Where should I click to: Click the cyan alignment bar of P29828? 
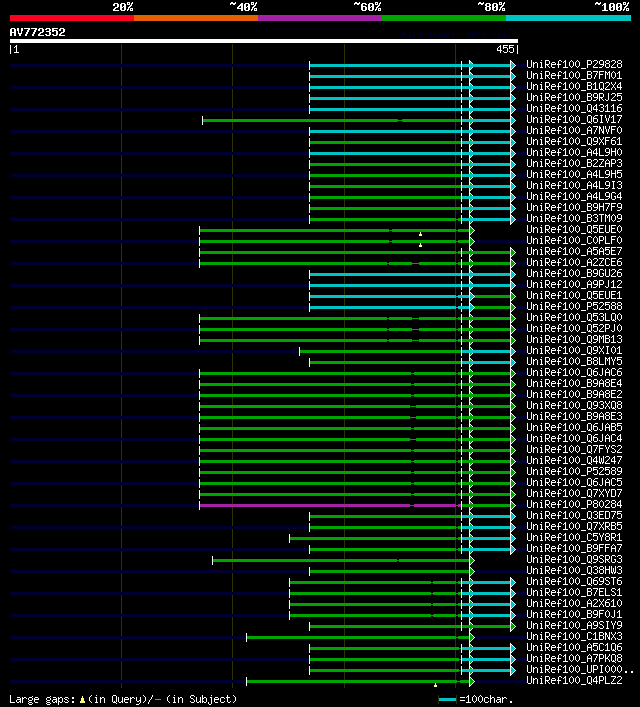tap(410, 65)
